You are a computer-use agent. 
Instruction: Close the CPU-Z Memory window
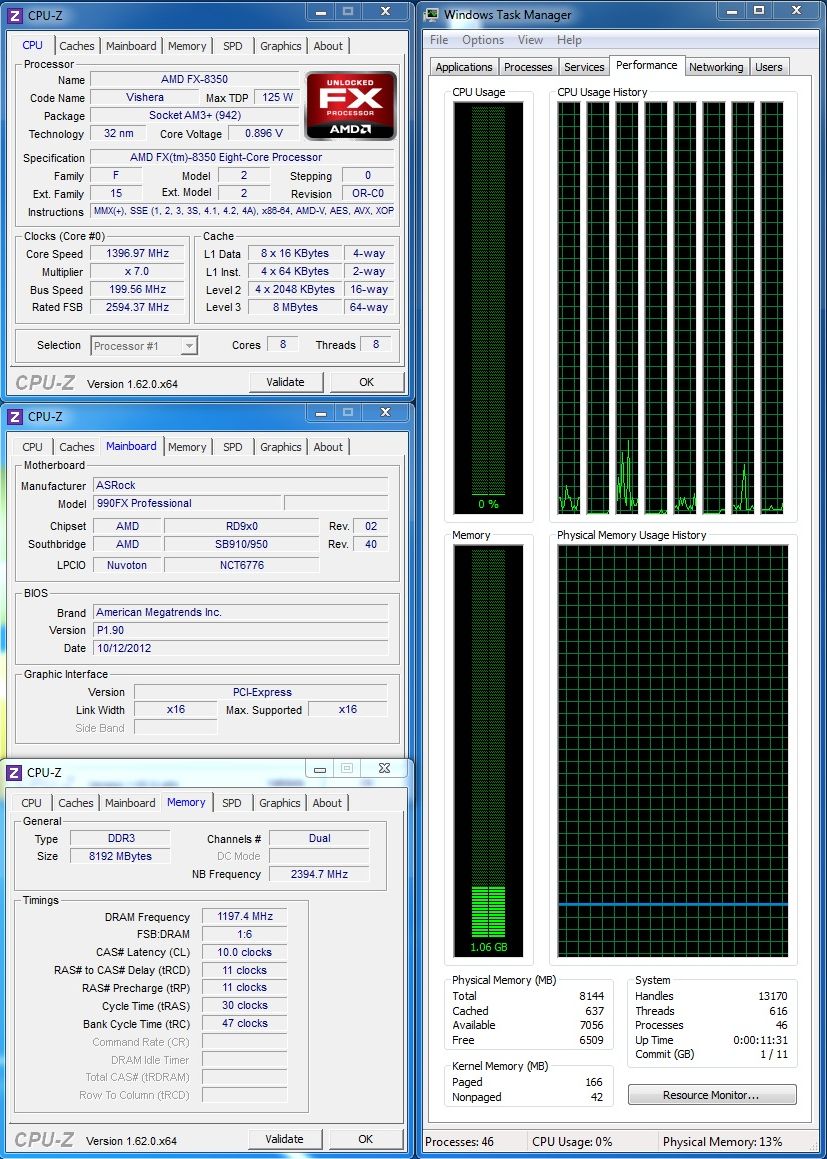(382, 768)
